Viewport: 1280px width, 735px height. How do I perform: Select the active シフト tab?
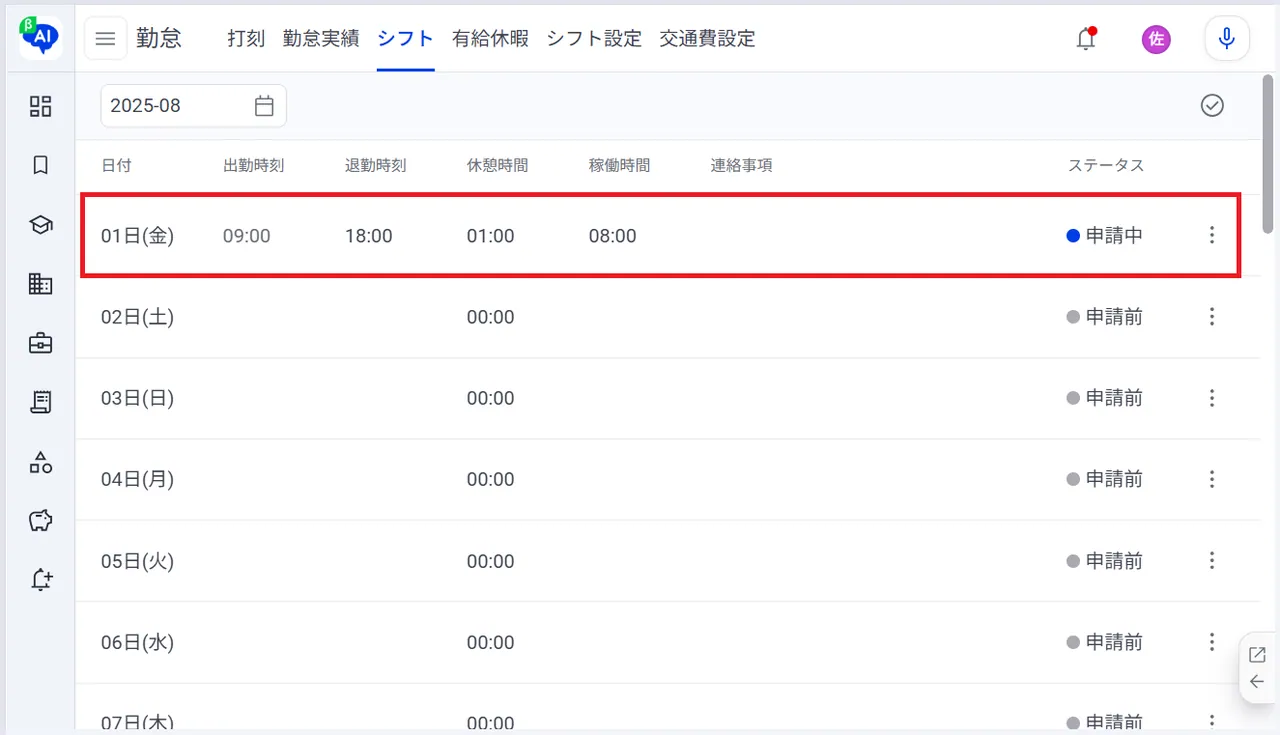tap(406, 39)
